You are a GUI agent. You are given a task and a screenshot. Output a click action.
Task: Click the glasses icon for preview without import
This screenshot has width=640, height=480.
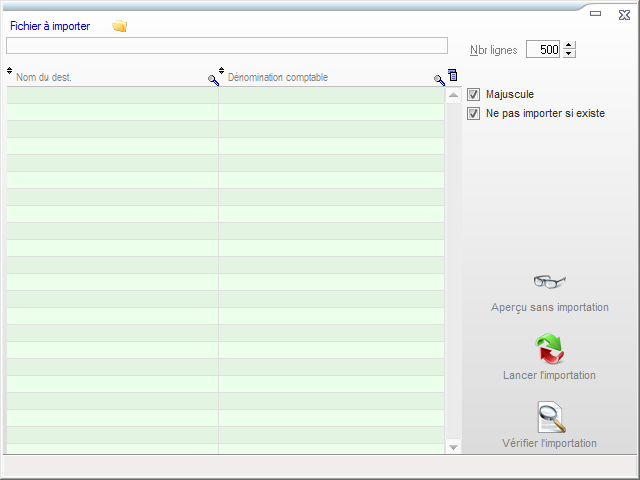(549, 282)
